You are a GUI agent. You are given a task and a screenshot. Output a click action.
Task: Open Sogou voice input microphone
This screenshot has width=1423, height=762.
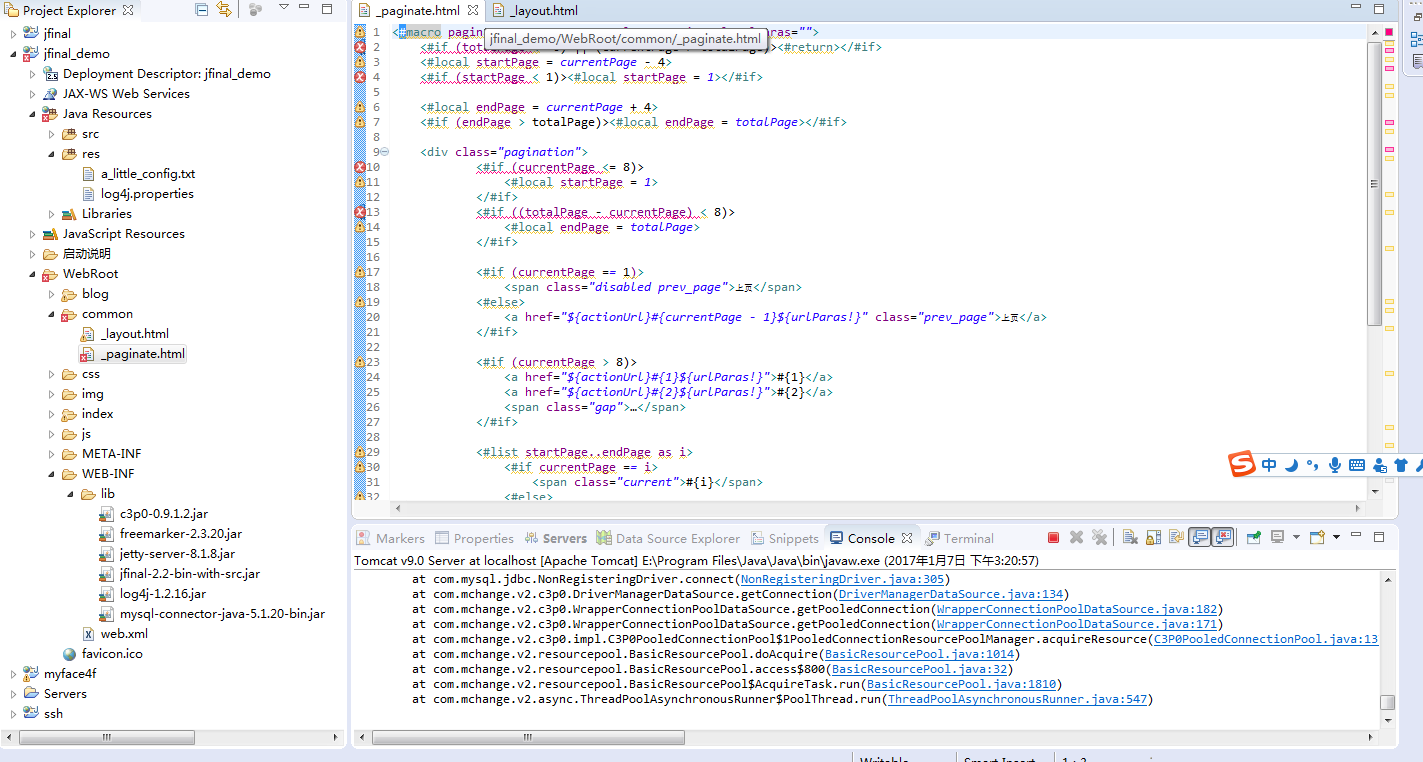click(x=1334, y=465)
